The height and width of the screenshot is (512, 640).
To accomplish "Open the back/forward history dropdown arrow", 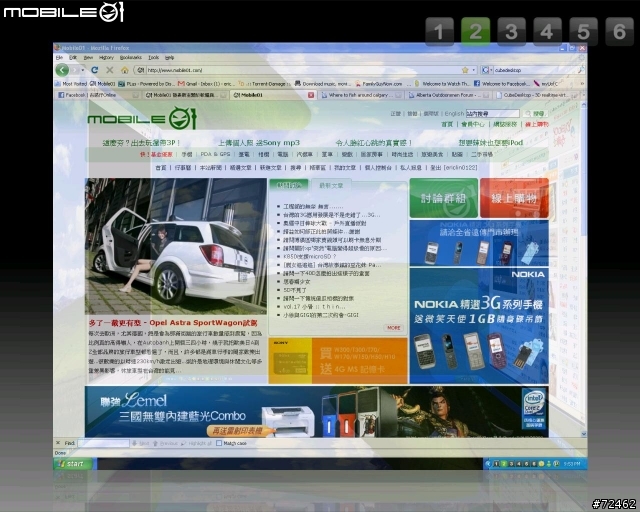I will pos(82,70).
